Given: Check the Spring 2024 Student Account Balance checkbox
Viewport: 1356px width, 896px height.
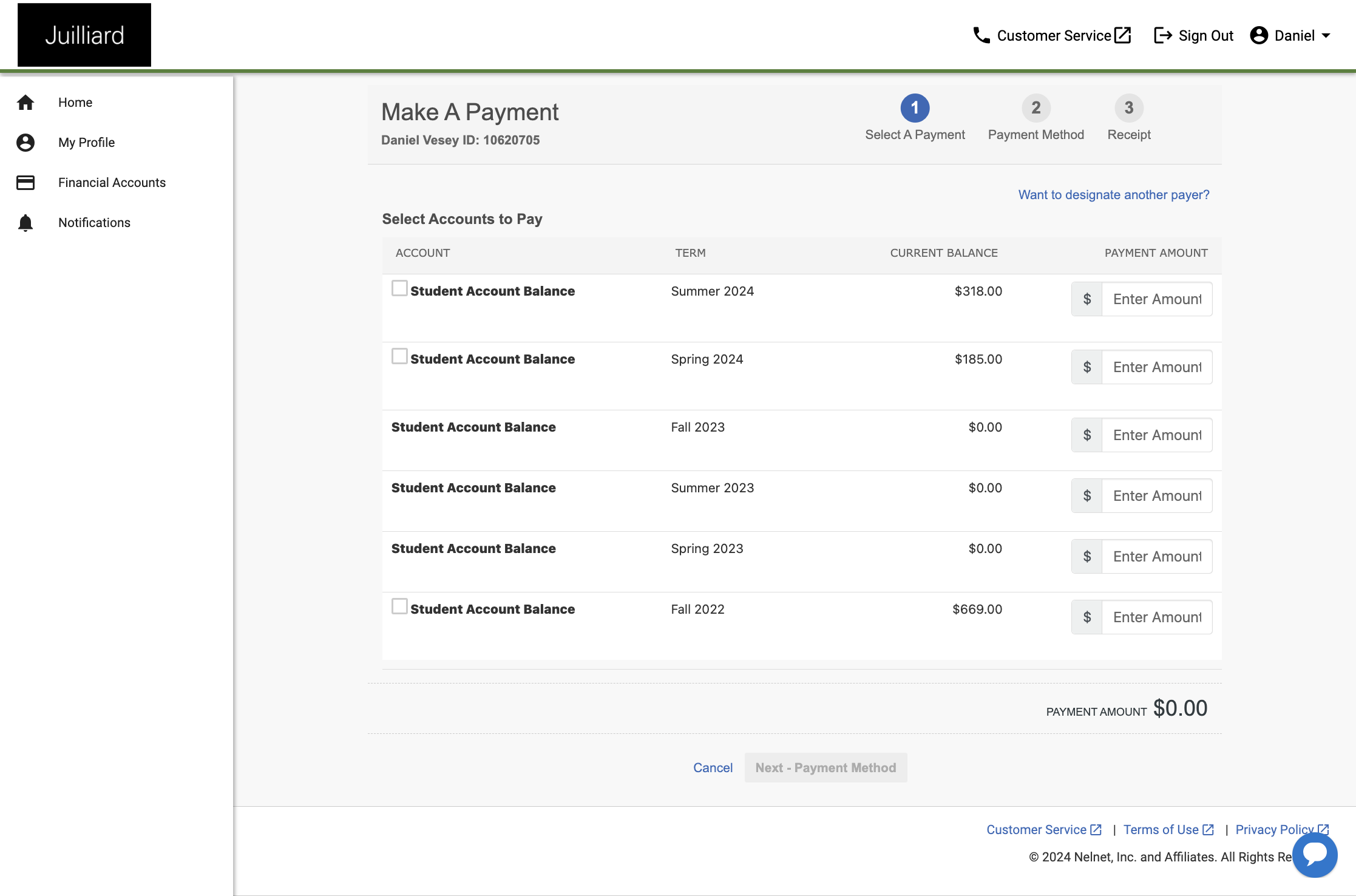Looking at the screenshot, I should click(399, 356).
